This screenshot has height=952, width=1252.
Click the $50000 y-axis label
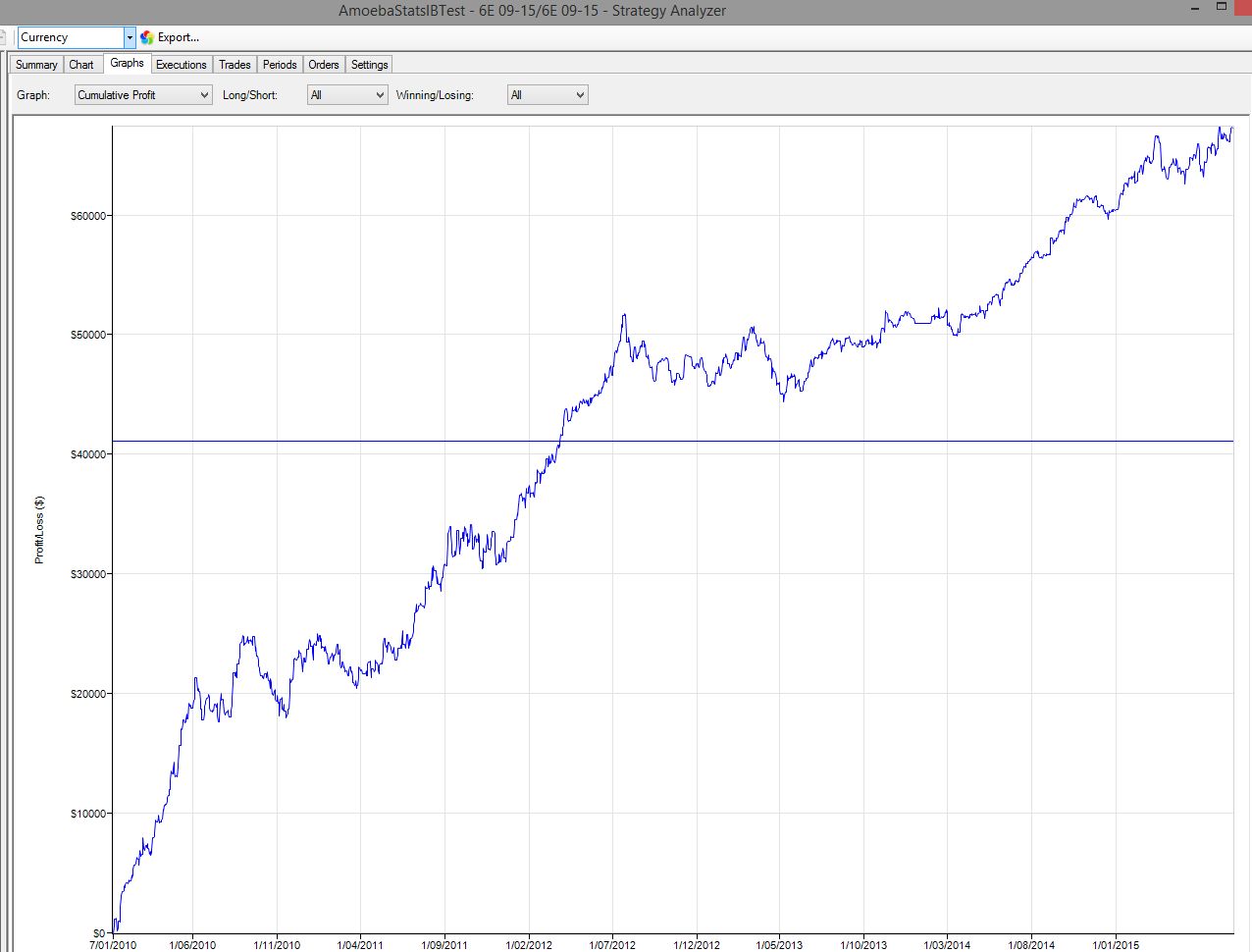click(x=87, y=336)
